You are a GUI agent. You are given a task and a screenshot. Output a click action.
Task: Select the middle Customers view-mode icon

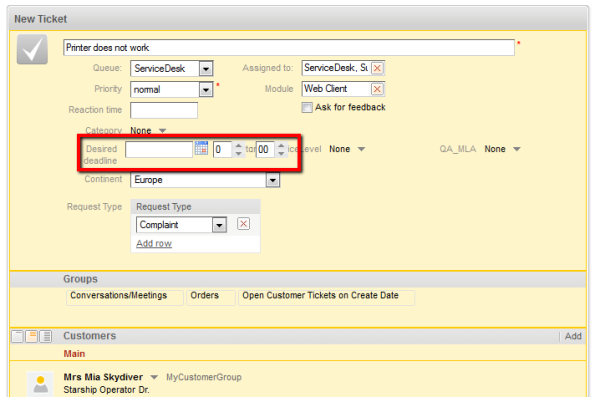32,337
